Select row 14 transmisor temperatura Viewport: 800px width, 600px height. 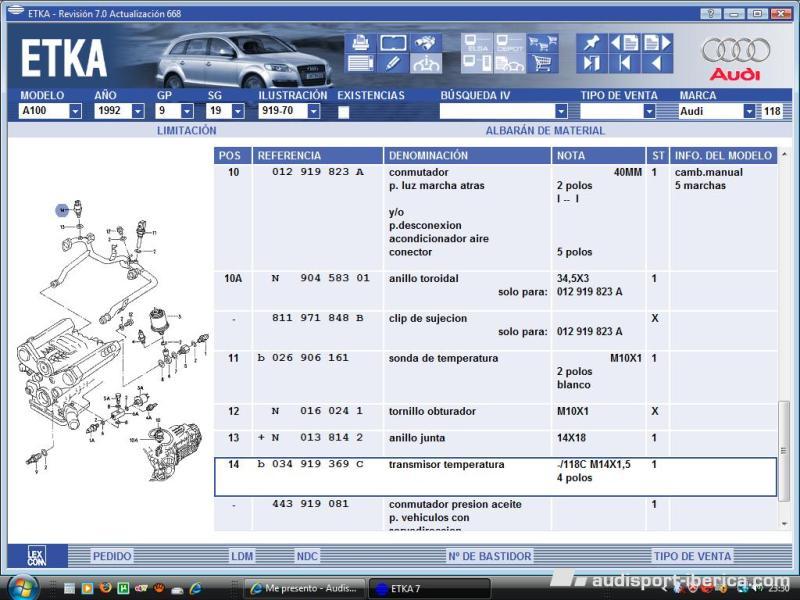tap(495, 477)
